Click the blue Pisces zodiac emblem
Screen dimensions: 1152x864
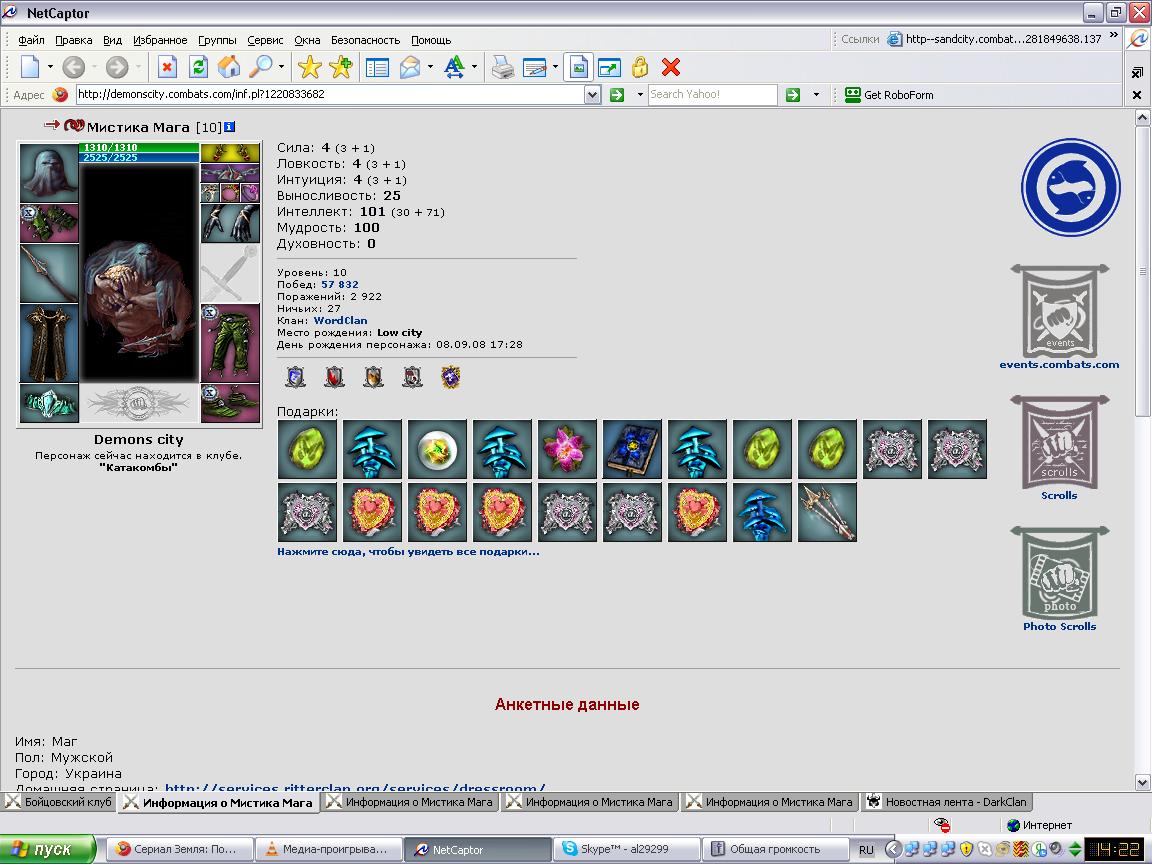tap(1070, 187)
